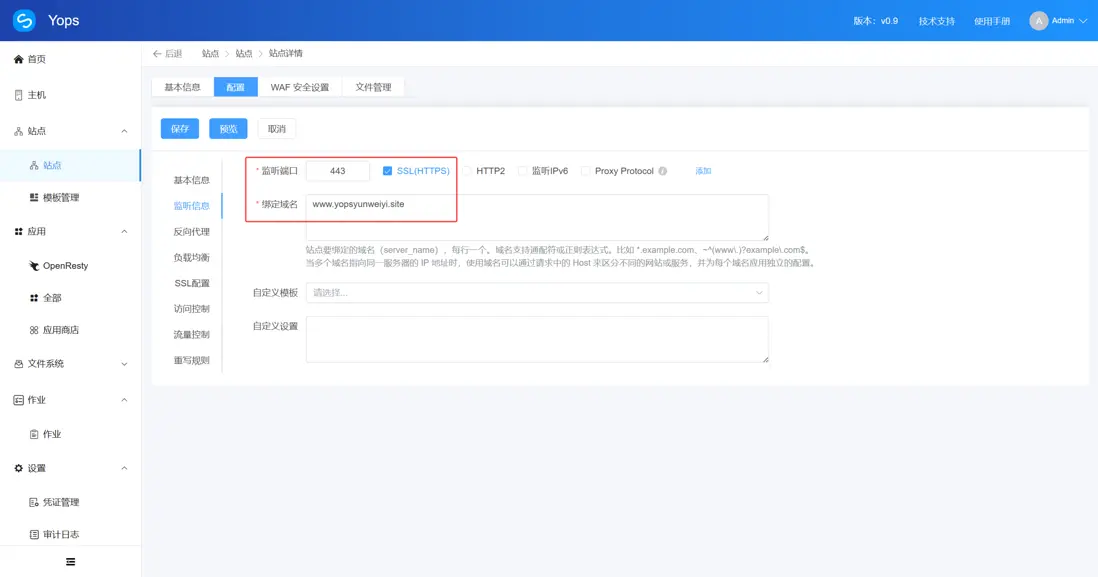Collapse the 站点 sidebar group chevron
Viewport: 1098px width, 577px height.
point(124,132)
